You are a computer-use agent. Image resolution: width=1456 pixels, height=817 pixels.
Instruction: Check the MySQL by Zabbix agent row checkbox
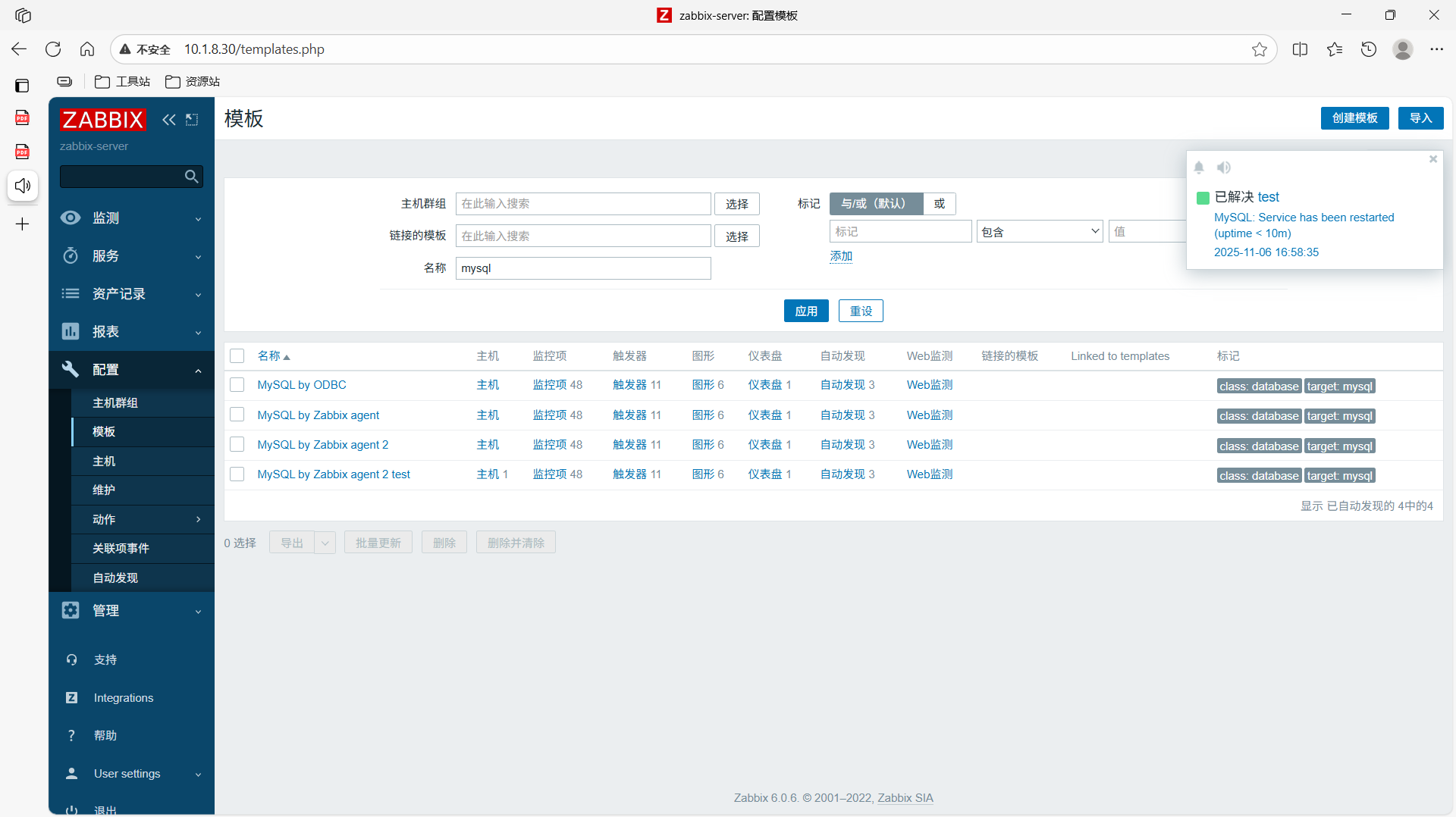point(237,415)
